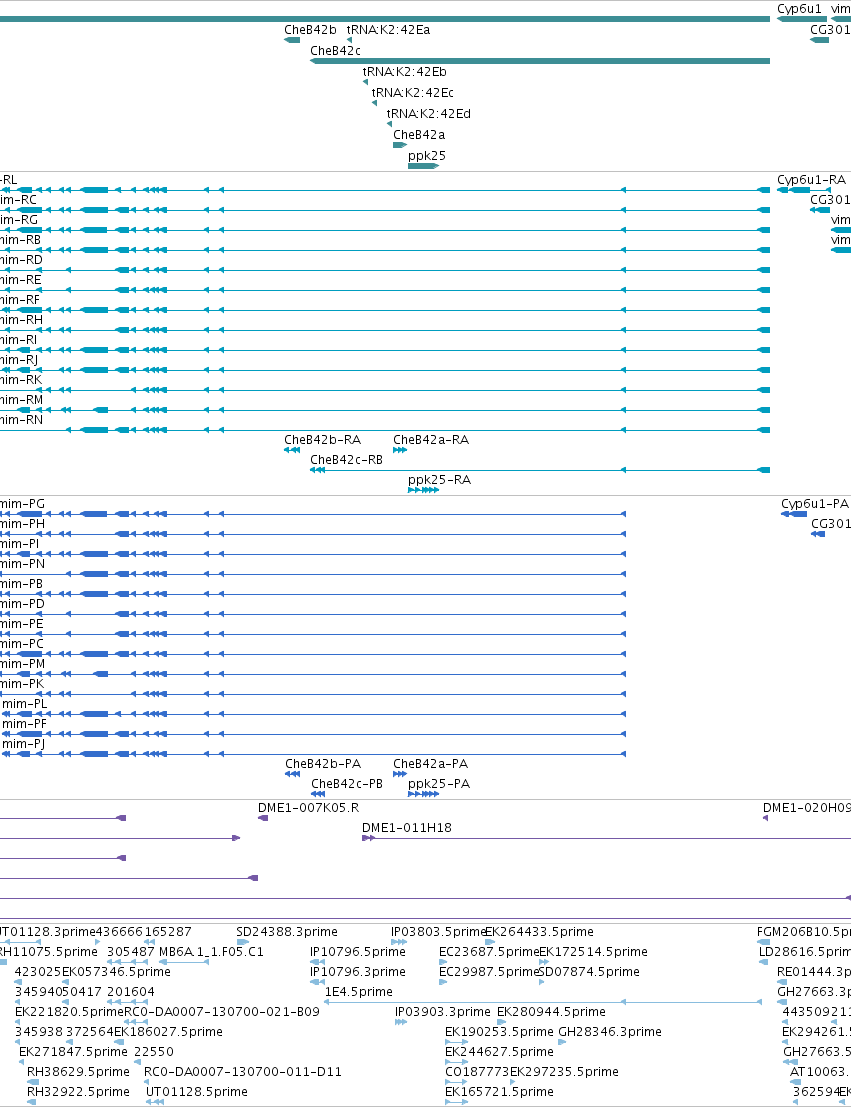Viewport: 851px width, 1107px height.
Task: Click the mim-PF protein label
Action: pyautogui.click(x=24, y=724)
